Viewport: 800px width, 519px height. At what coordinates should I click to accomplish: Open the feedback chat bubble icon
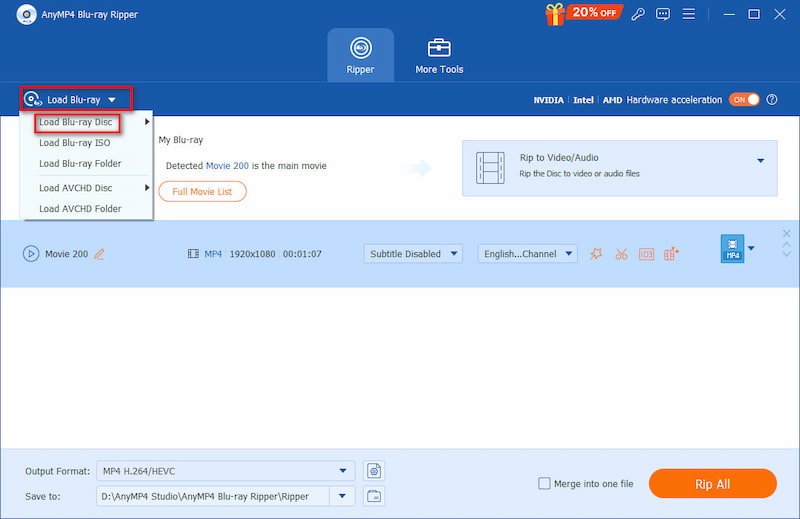tap(662, 14)
